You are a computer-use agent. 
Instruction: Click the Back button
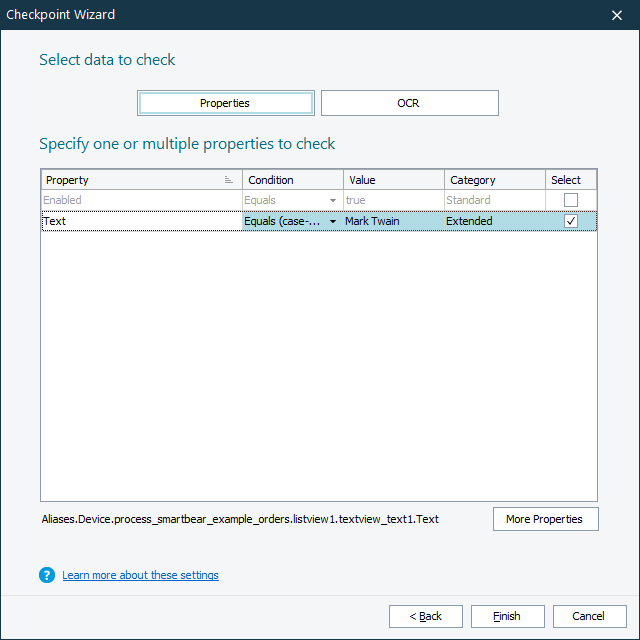pyautogui.click(x=426, y=616)
